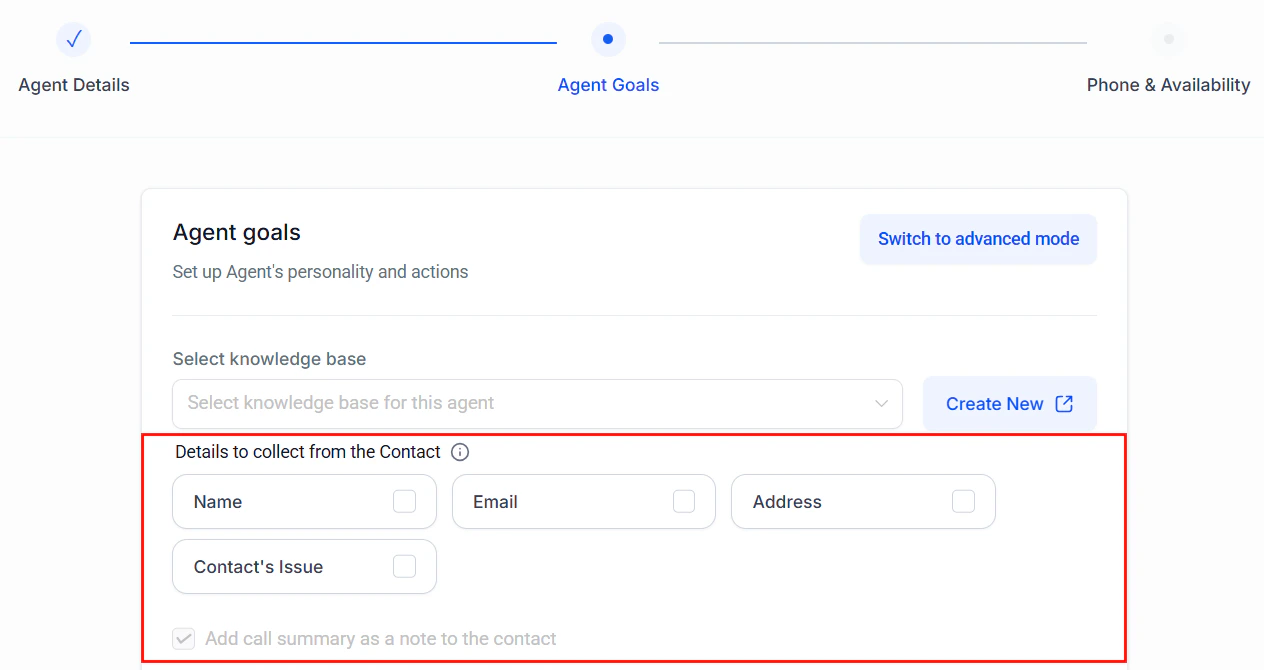This screenshot has height=670, width=1264.
Task: Navigate to Phone & Availability step
Action: (1168, 85)
